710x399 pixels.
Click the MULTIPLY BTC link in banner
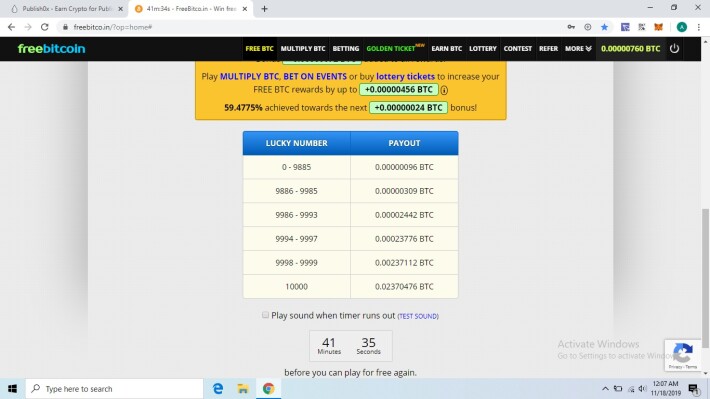tap(249, 77)
